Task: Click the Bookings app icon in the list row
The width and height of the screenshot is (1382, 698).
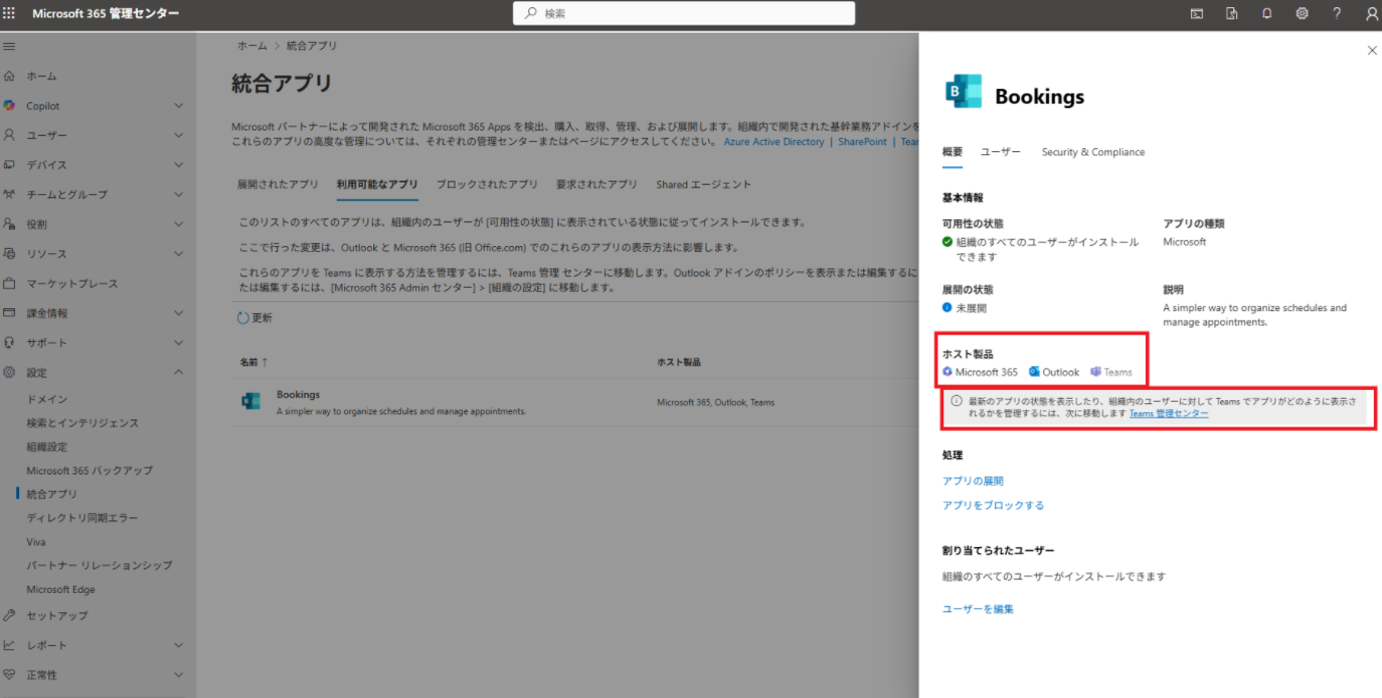Action: point(250,401)
